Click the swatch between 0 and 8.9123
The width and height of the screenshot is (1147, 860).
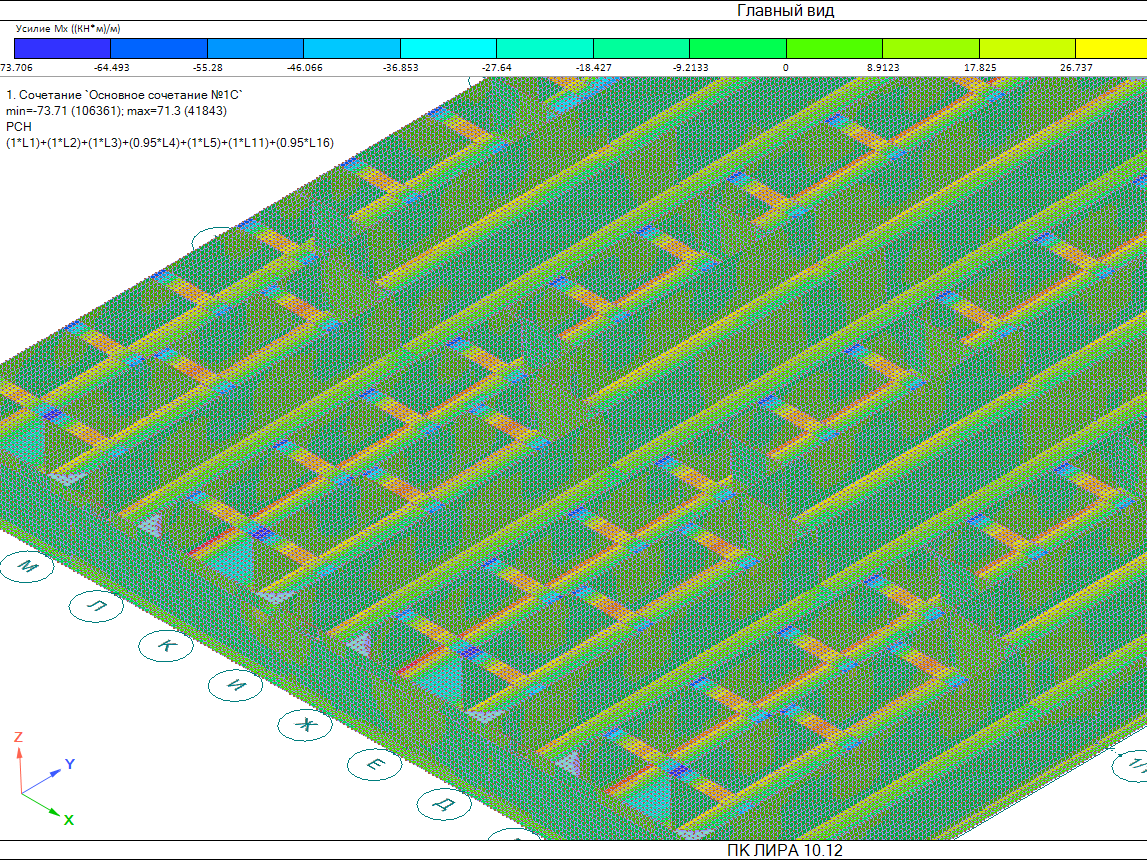coord(835,49)
